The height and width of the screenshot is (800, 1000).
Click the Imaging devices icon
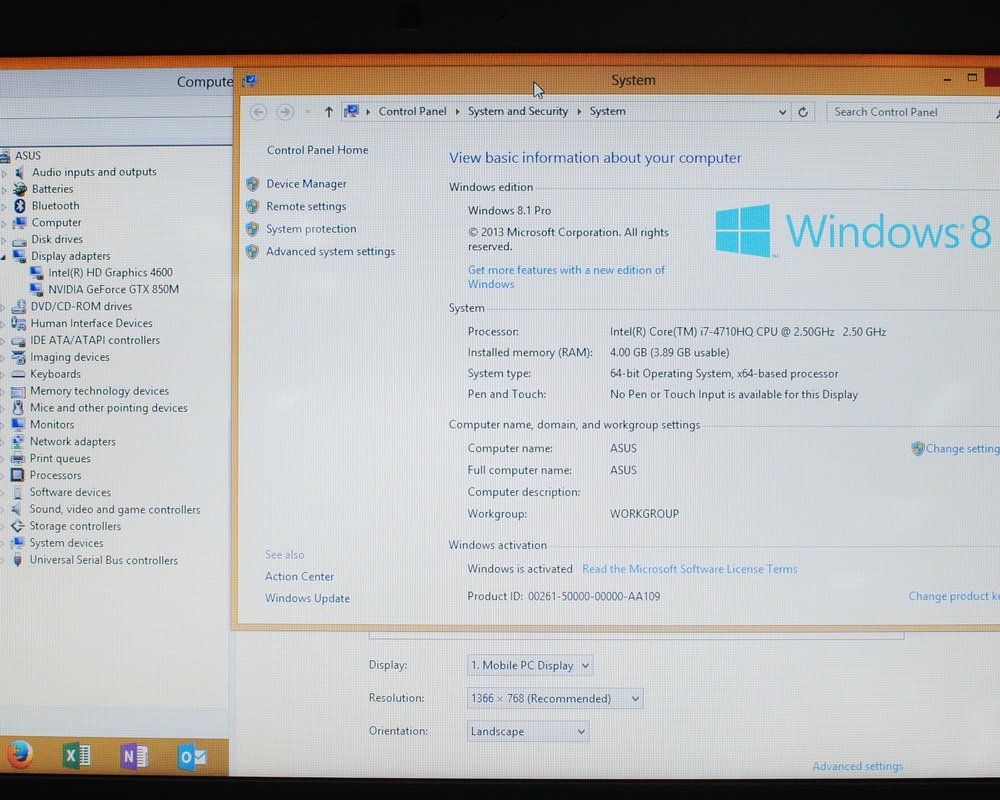point(18,357)
